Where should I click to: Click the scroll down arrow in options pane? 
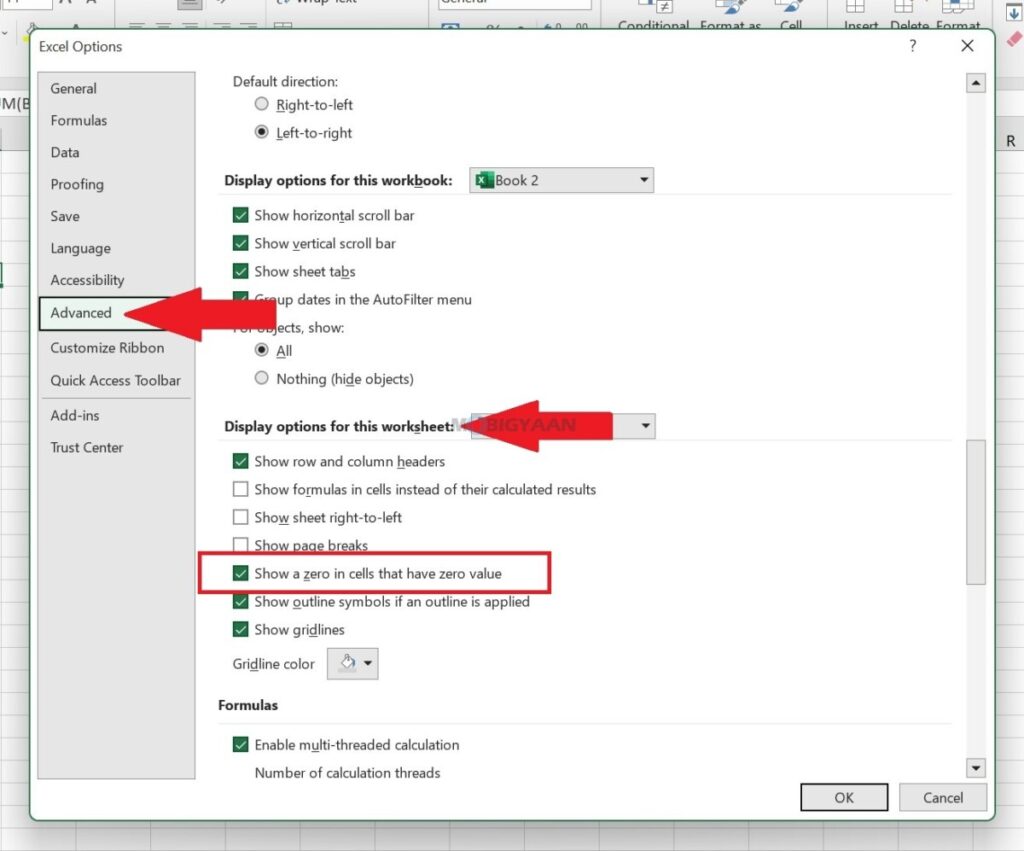click(975, 767)
